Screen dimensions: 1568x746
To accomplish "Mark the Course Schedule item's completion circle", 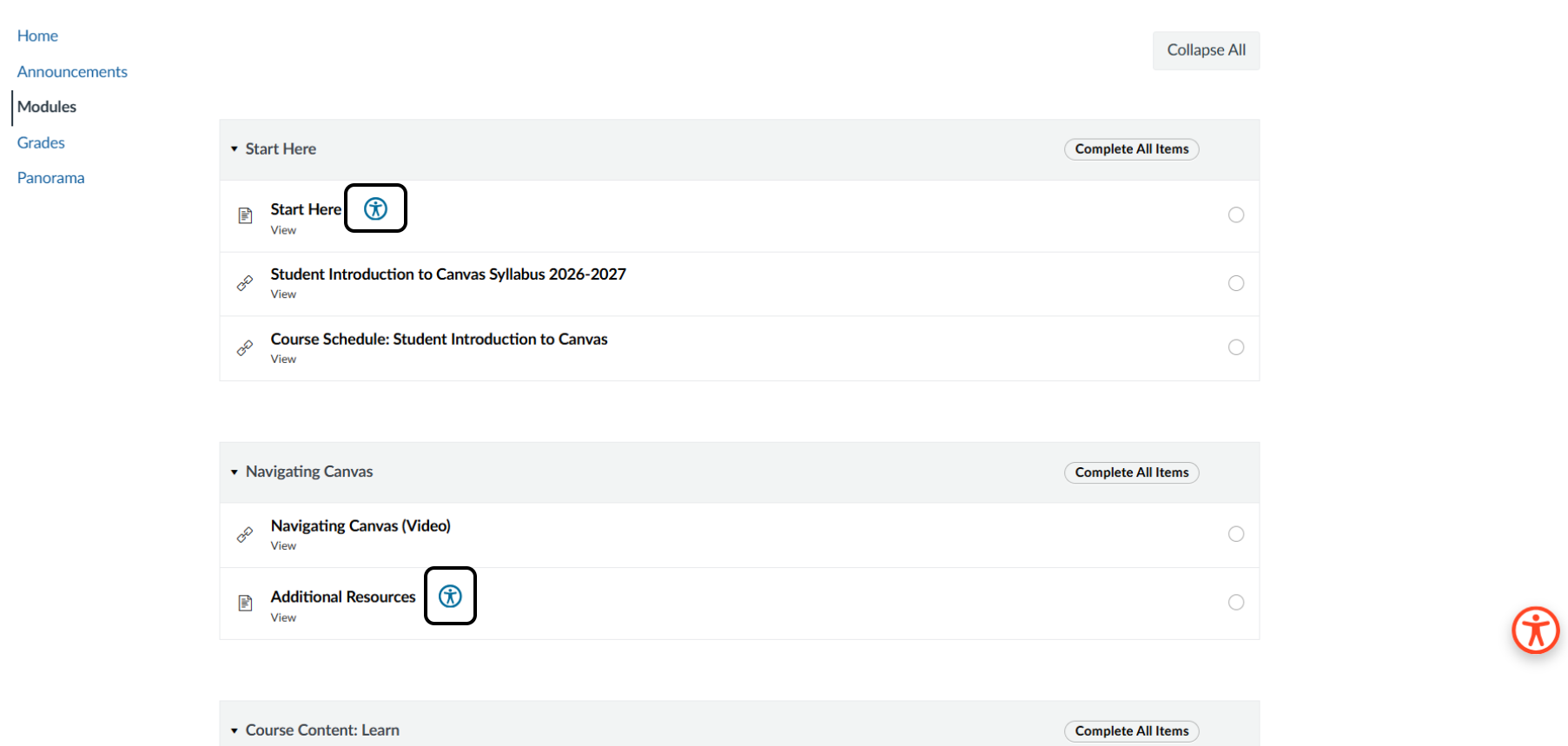I will pyautogui.click(x=1236, y=347).
